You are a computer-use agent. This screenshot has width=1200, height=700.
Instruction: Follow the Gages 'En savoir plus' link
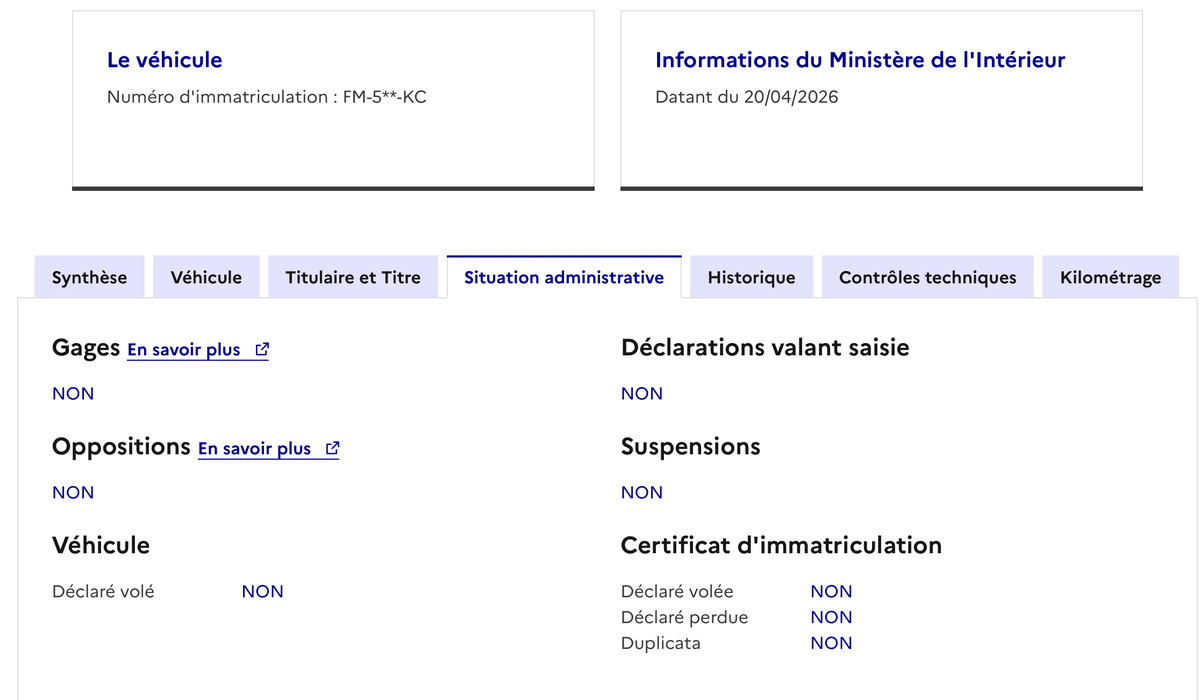point(184,350)
